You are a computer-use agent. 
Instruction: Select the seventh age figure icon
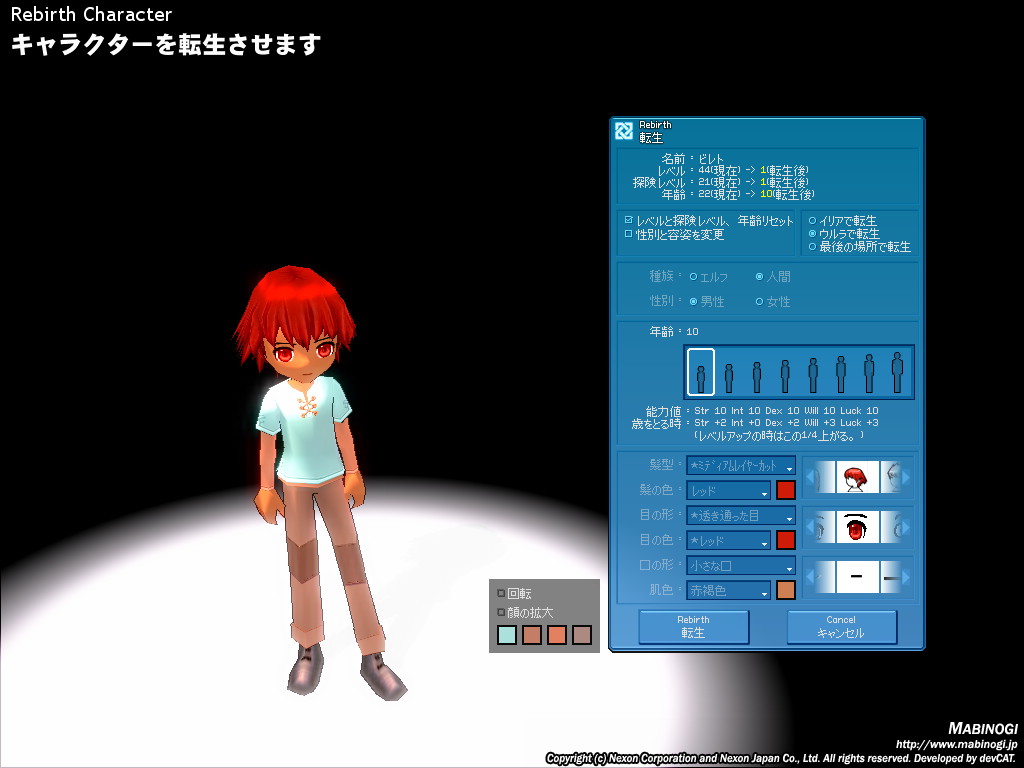point(869,374)
